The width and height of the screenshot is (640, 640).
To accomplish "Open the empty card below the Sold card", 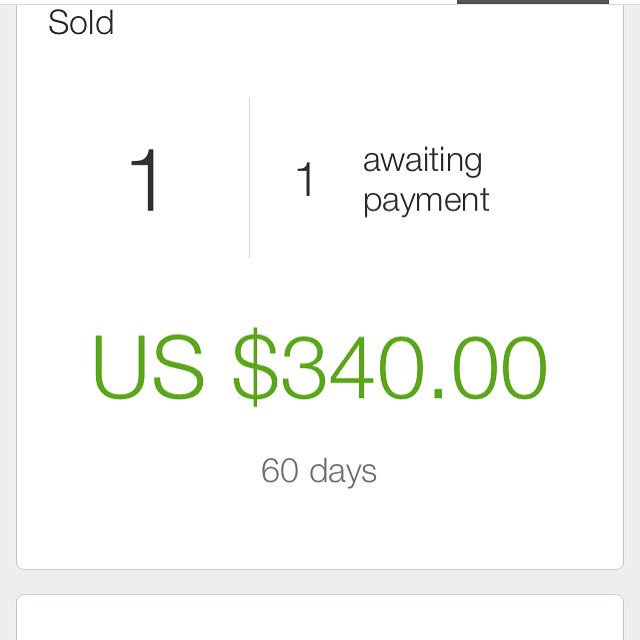I will coord(320,617).
